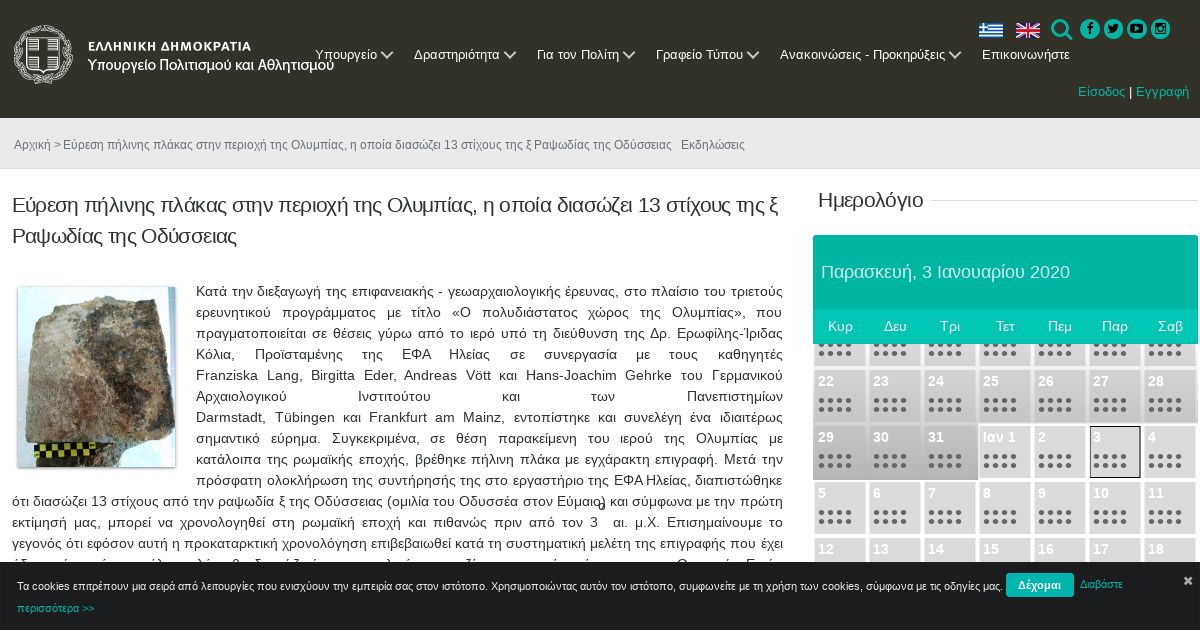The image size is (1200, 630).
Task: Select calendar day 24
Action: [949, 396]
